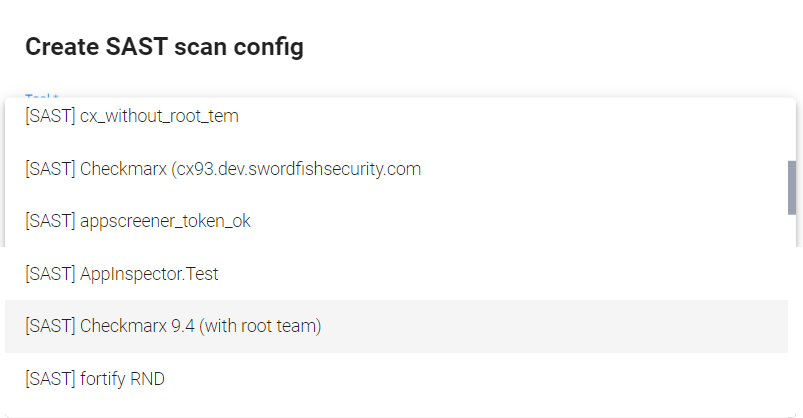Pick the appscreener_token_ok tool

(138, 221)
